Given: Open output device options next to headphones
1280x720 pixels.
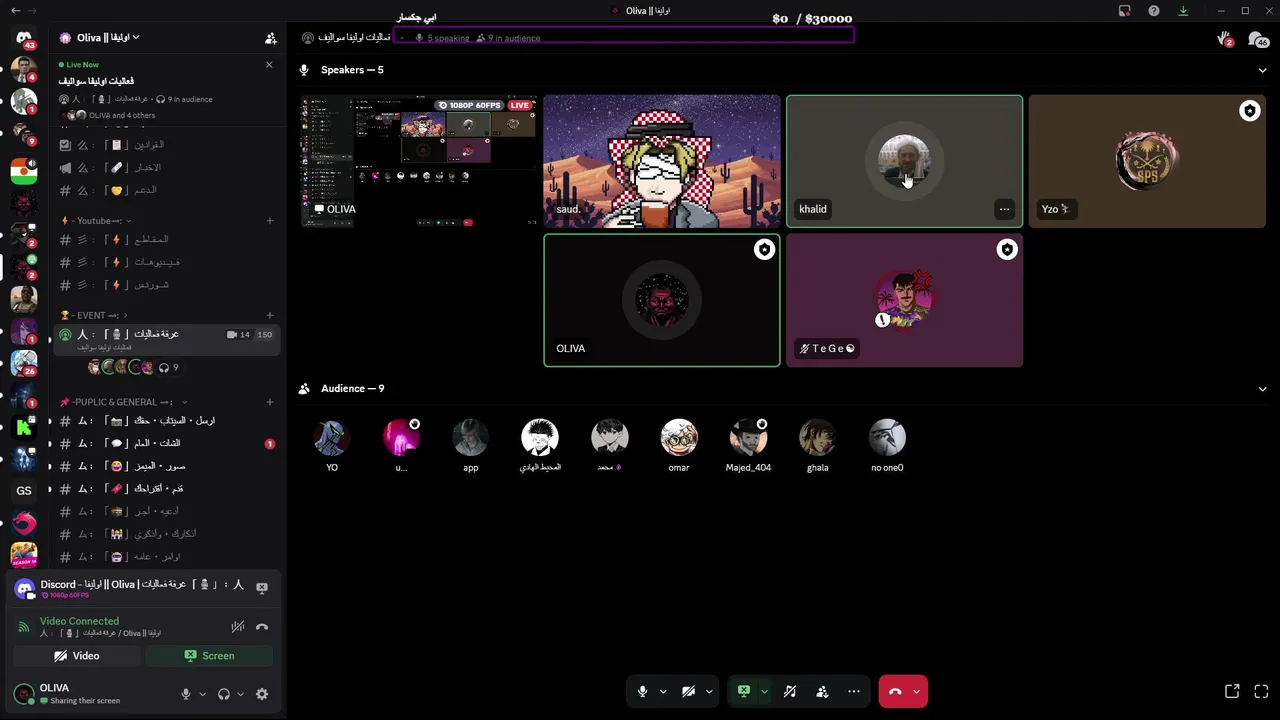Looking at the screenshot, I should (241, 694).
